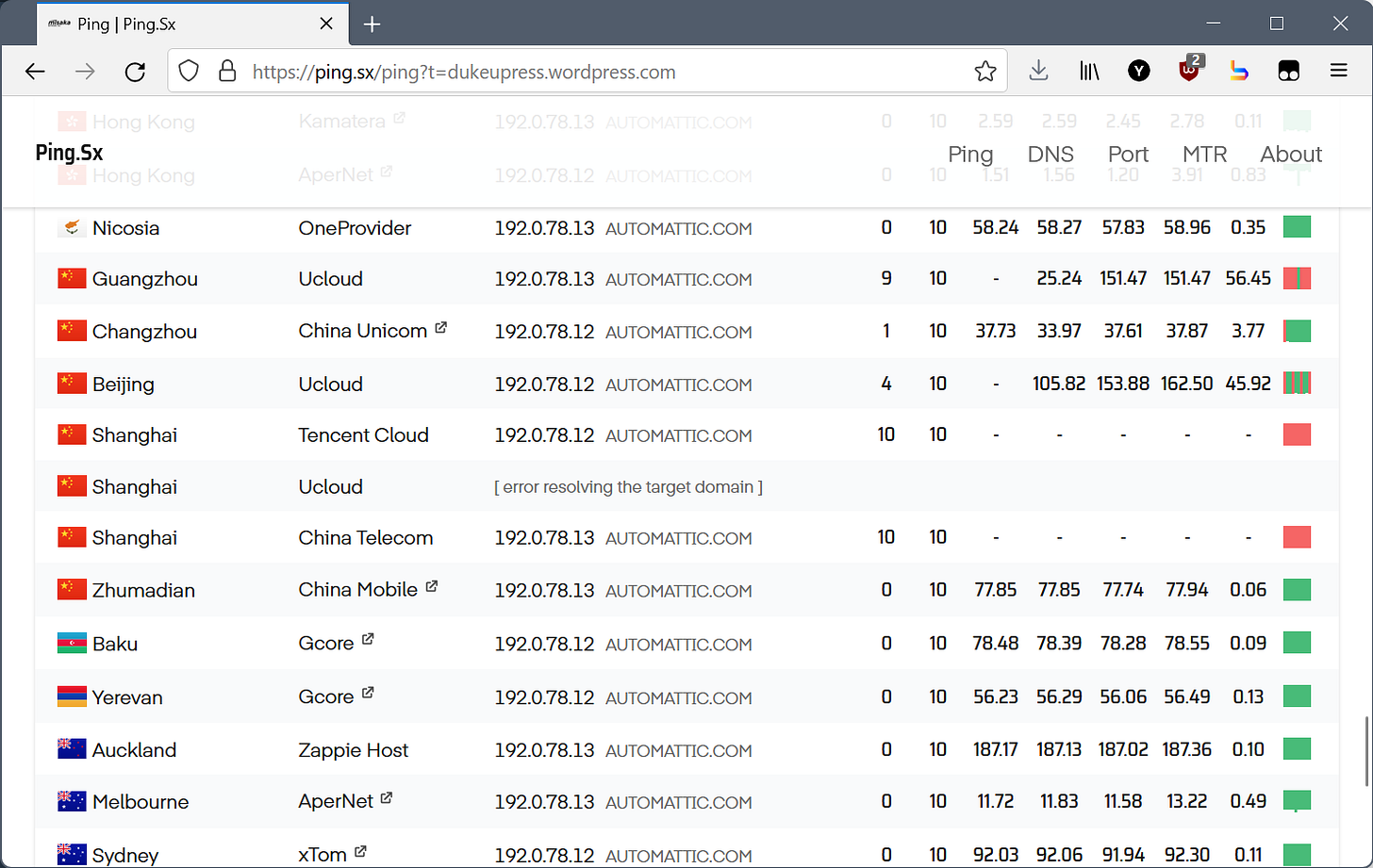Click the forward navigation arrow
The width and height of the screenshot is (1373, 868).
[x=85, y=72]
